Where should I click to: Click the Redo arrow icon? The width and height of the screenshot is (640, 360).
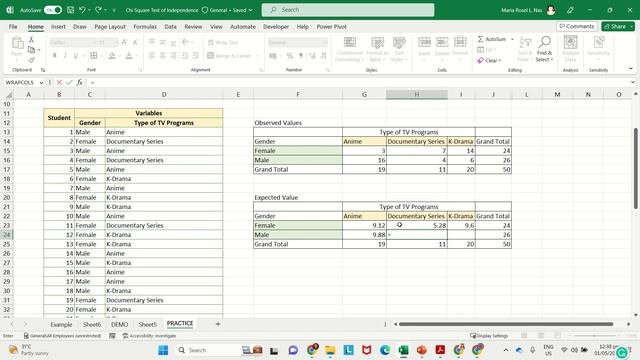click(x=98, y=10)
